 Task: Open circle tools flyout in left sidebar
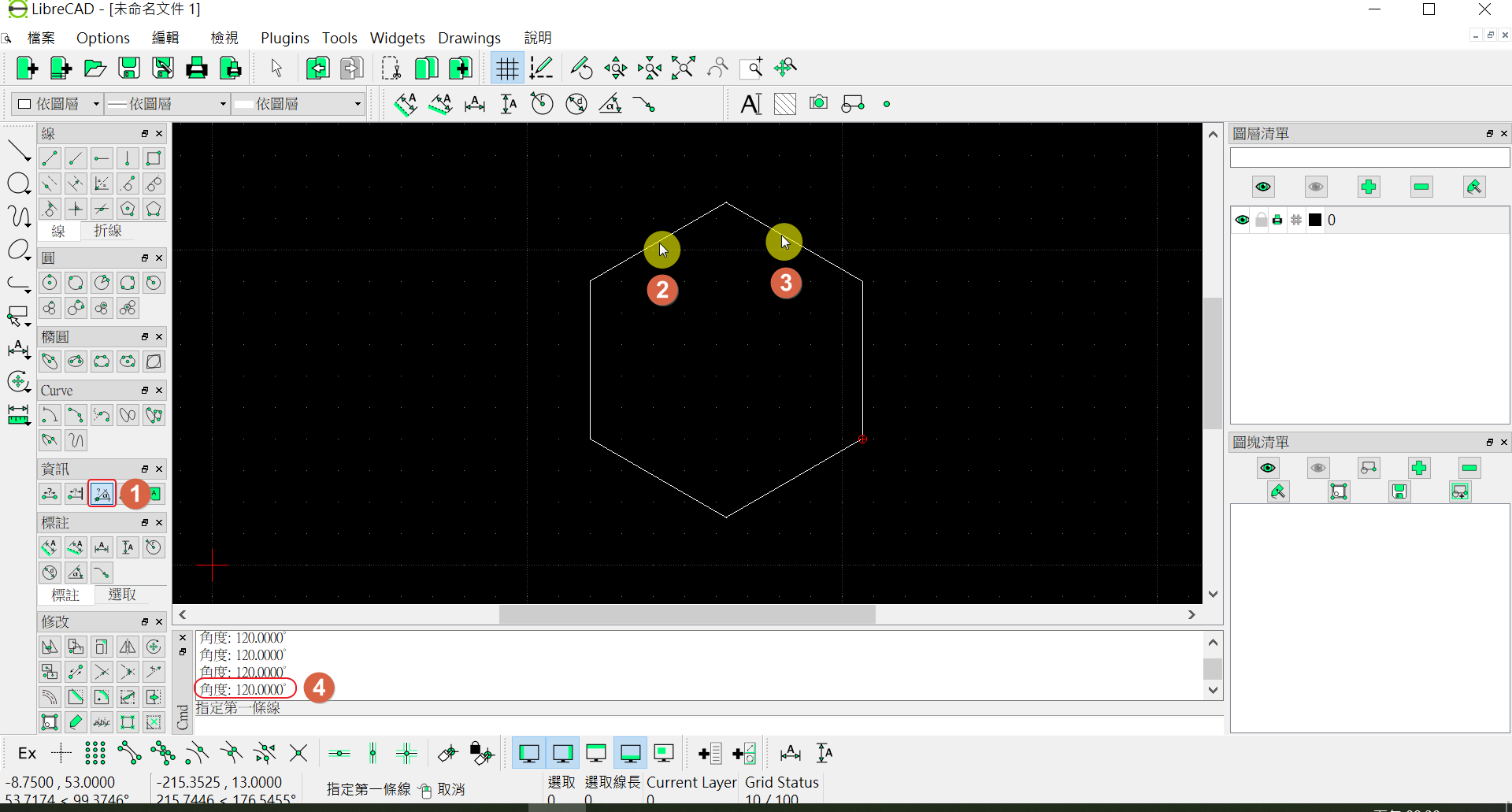tap(18, 184)
